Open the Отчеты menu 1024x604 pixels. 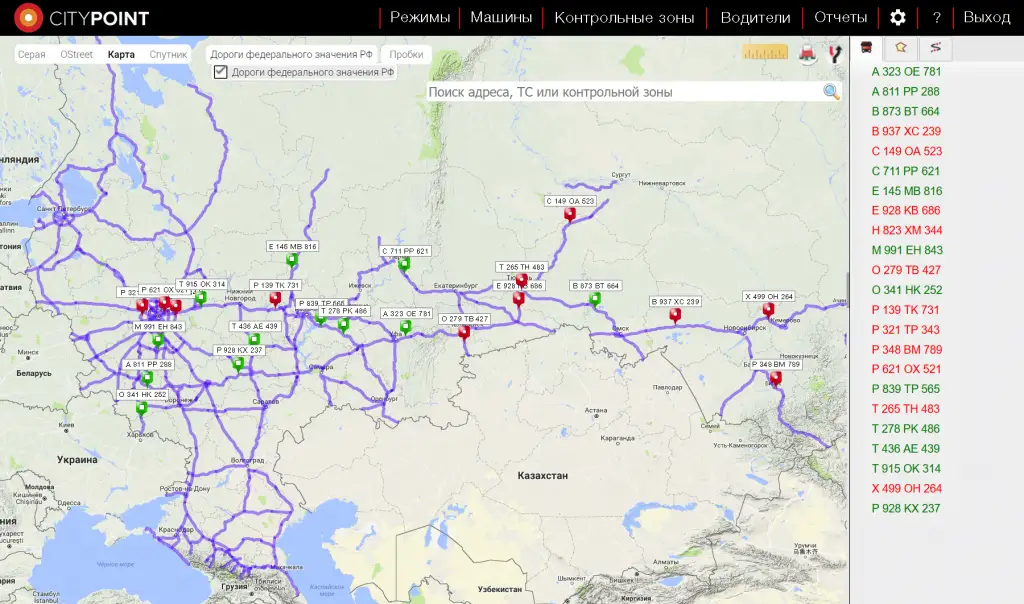tap(840, 17)
